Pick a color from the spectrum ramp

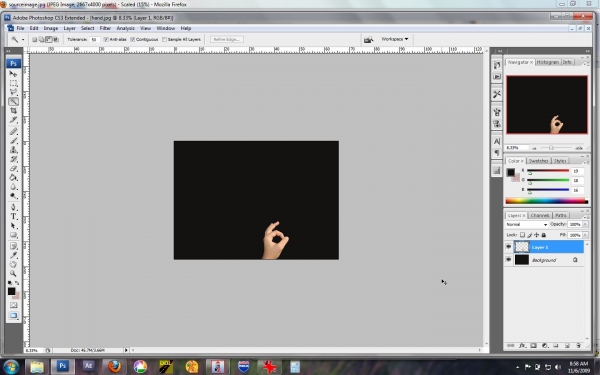[x=546, y=201]
